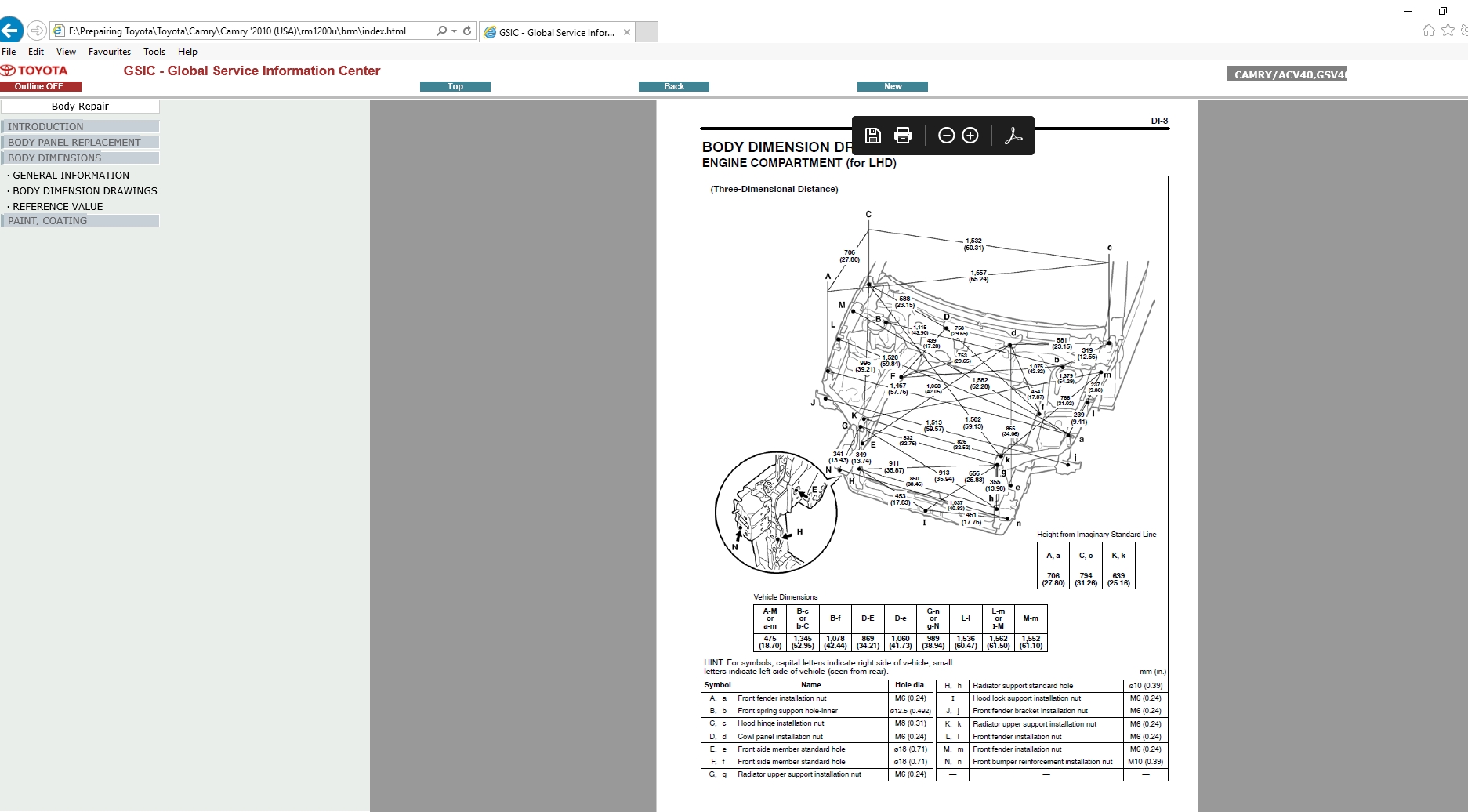Select the GSIC - Global Service Information tab
Viewport: 1468px width, 812px height.
pyautogui.click(x=556, y=32)
